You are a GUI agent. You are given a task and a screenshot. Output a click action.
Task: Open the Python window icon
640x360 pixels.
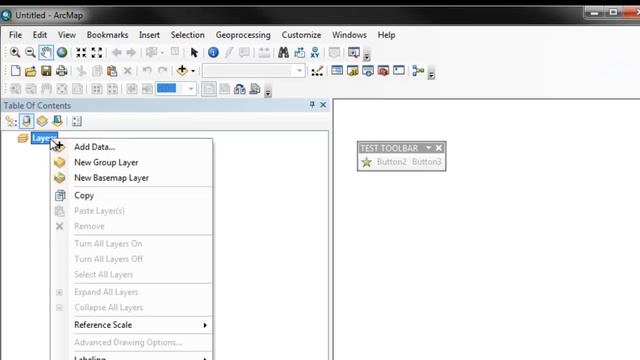pyautogui.click(x=399, y=70)
